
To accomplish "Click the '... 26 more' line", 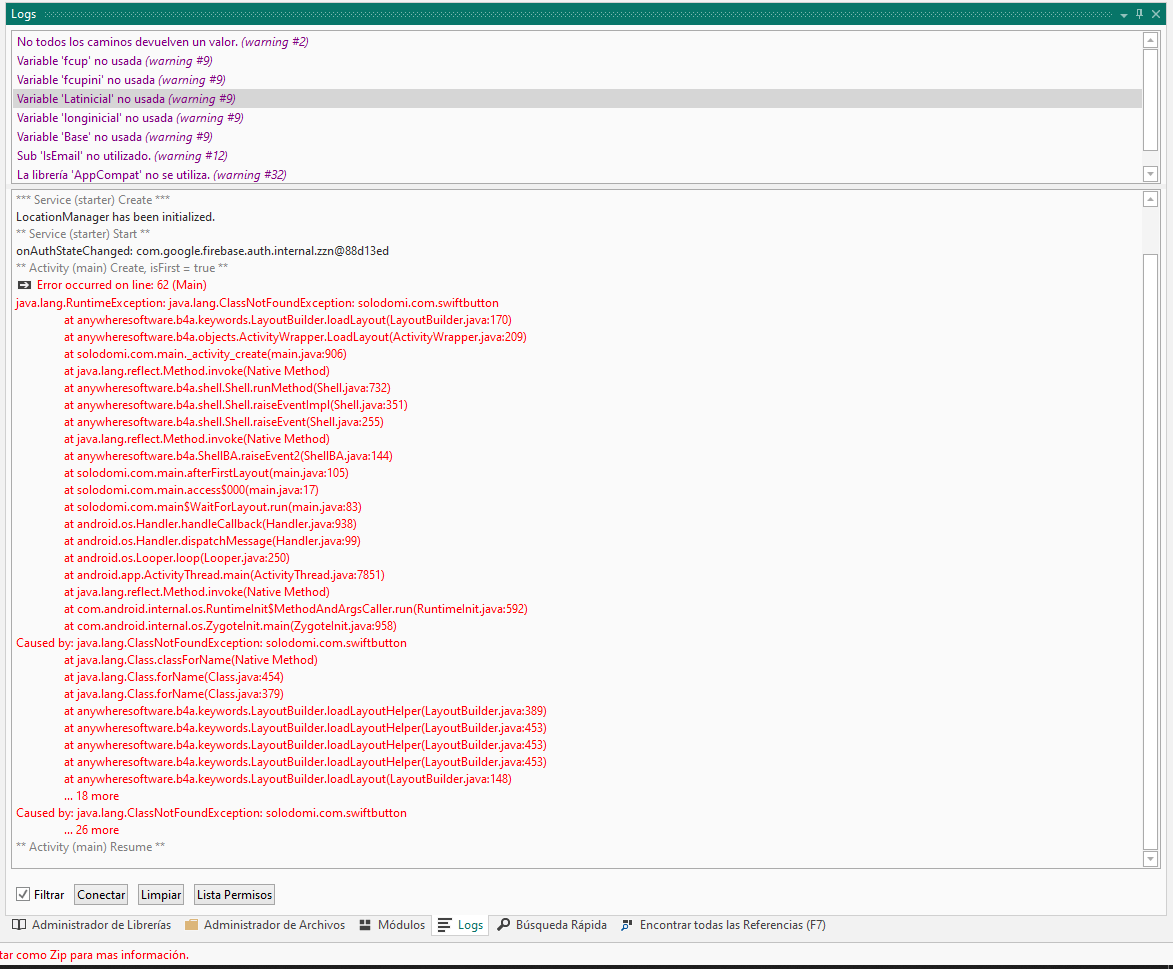I will point(91,830).
